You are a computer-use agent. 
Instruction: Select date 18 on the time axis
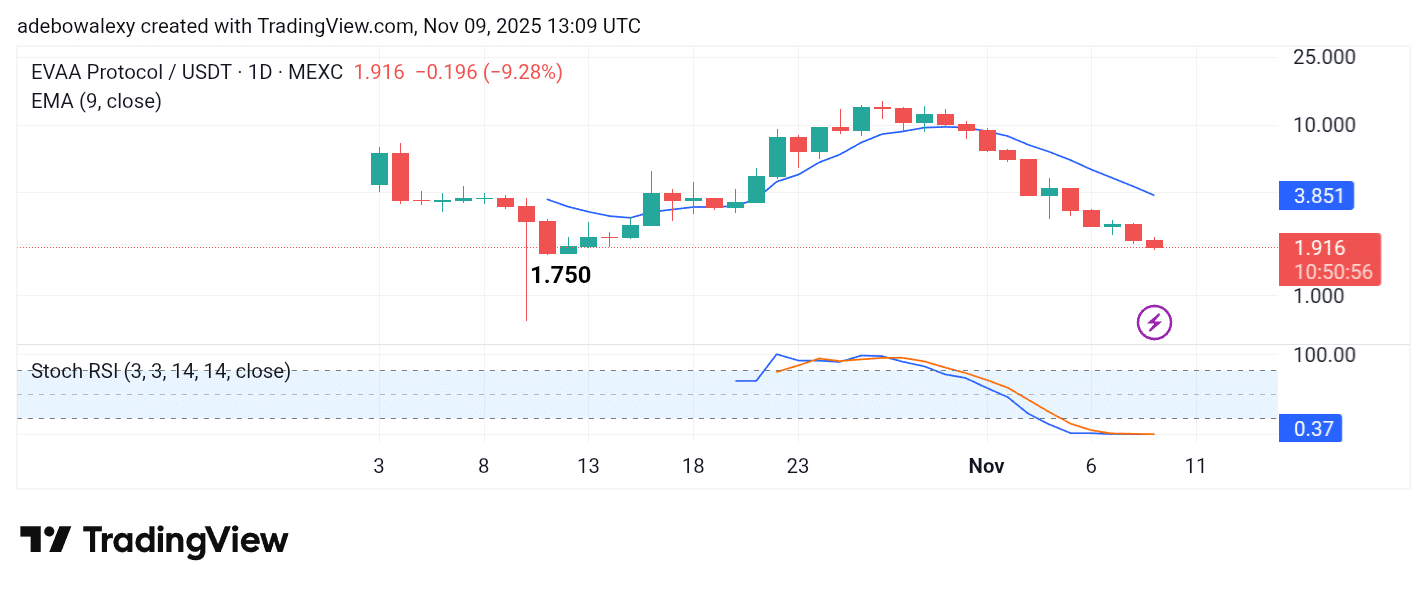(x=692, y=466)
